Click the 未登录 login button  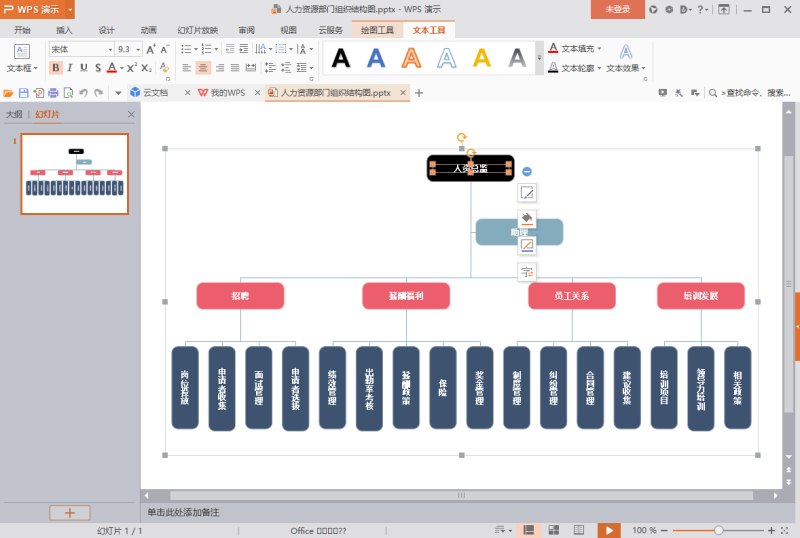[x=617, y=9]
